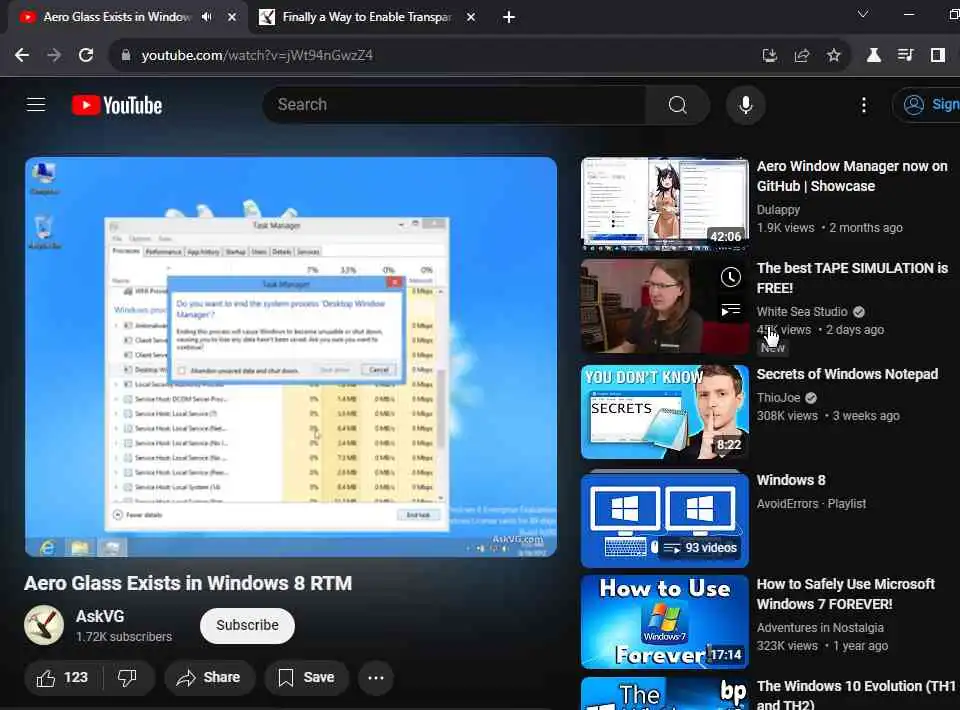Go to YouTube home via logo
Screen dimensions: 960x710
click(117, 105)
